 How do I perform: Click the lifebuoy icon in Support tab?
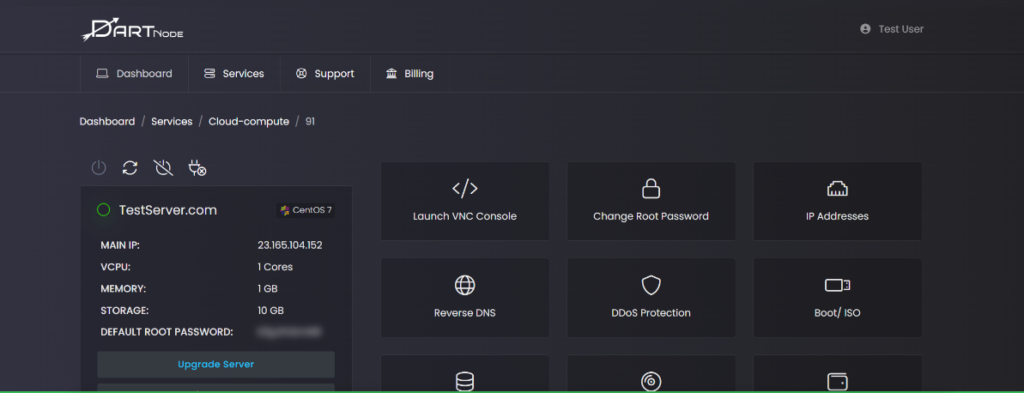301,74
